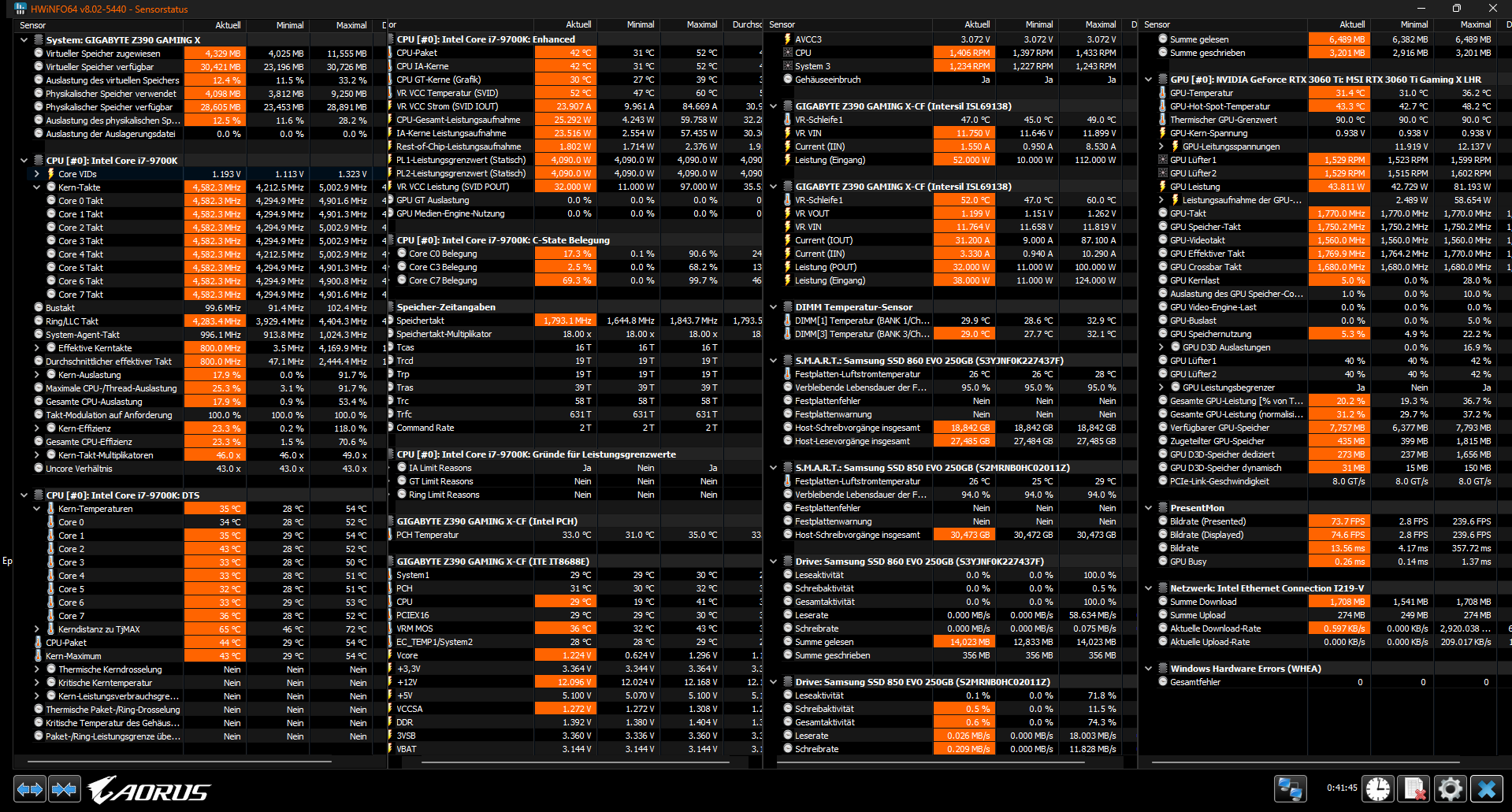1512x812 pixels.
Task: Select the Command Rate row
Action: (x=575, y=428)
